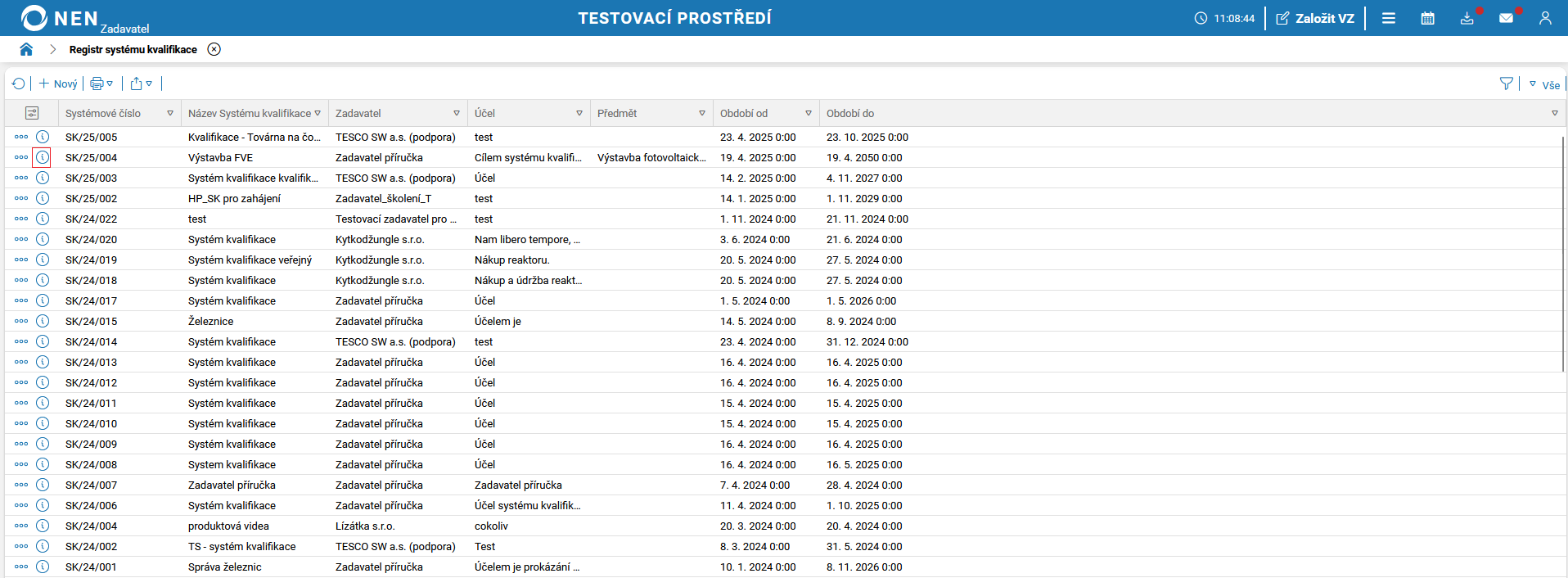Refresh the qualification system list

click(18, 84)
